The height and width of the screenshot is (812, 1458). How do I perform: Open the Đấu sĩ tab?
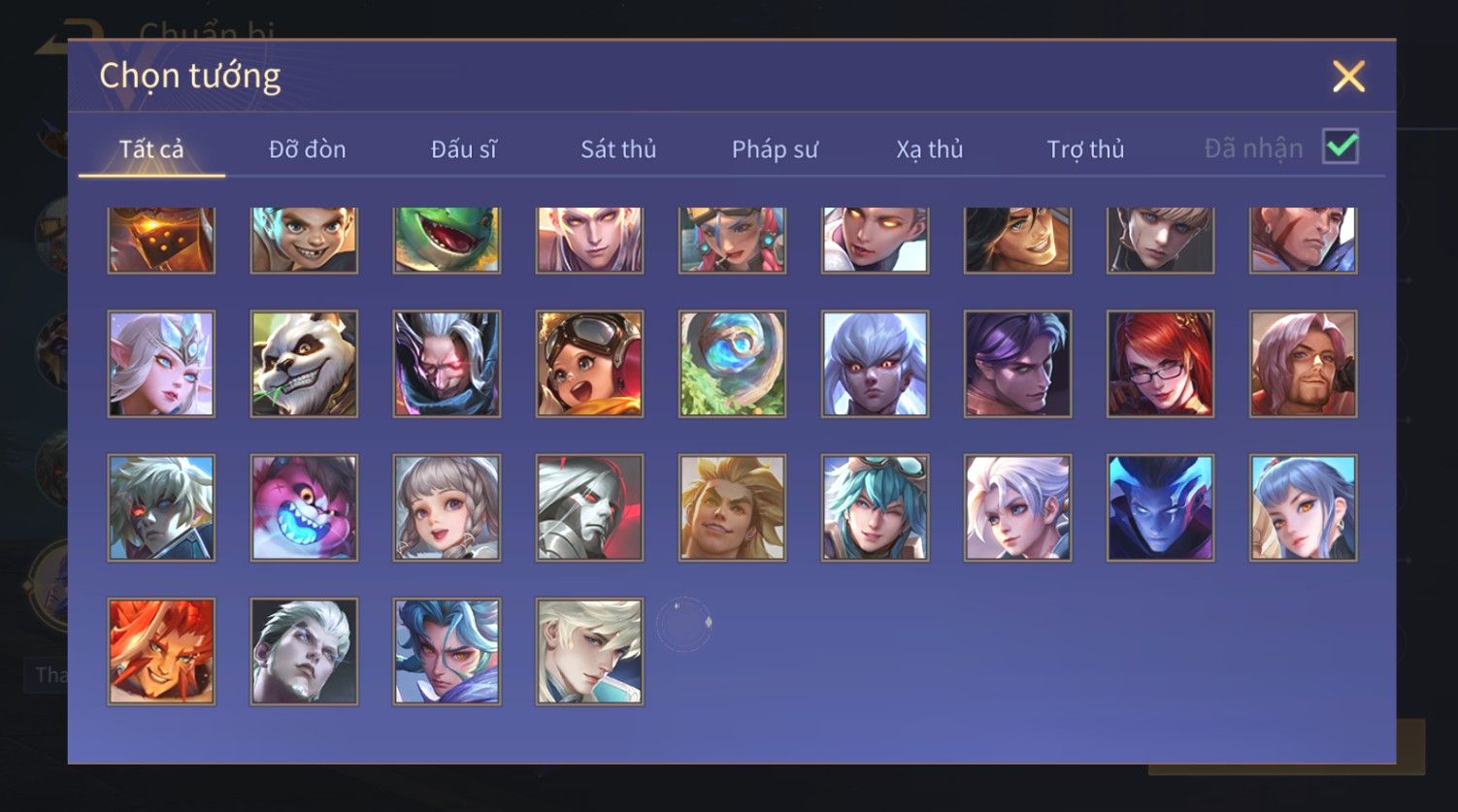click(x=463, y=149)
